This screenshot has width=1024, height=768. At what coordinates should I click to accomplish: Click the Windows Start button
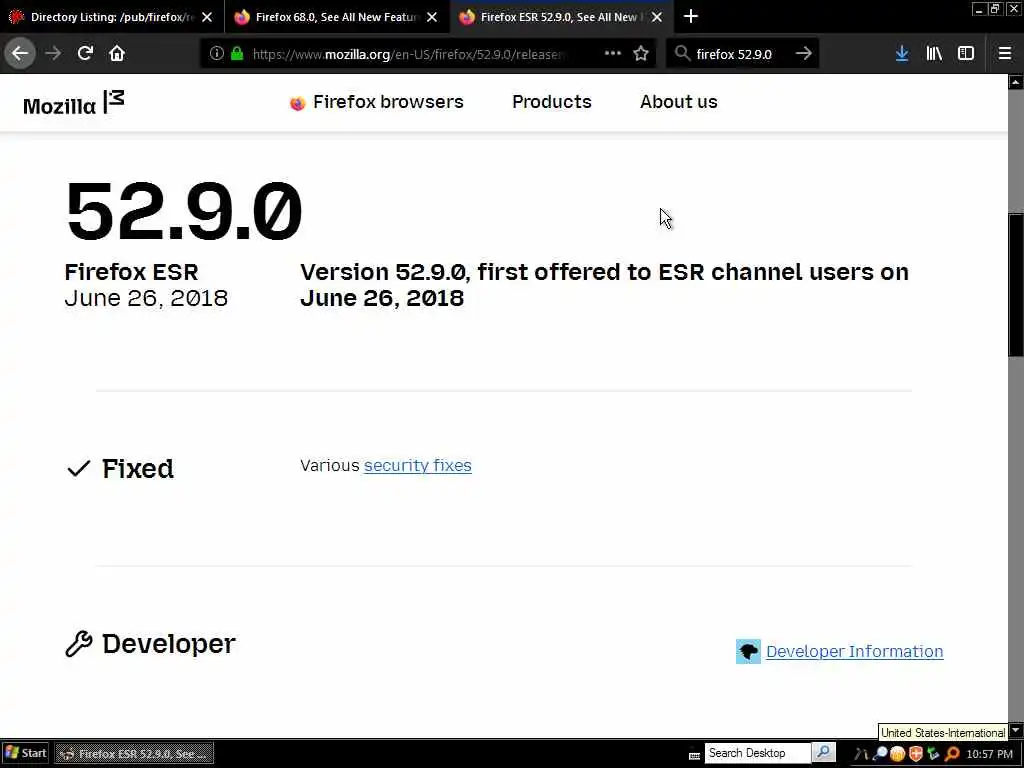point(25,753)
